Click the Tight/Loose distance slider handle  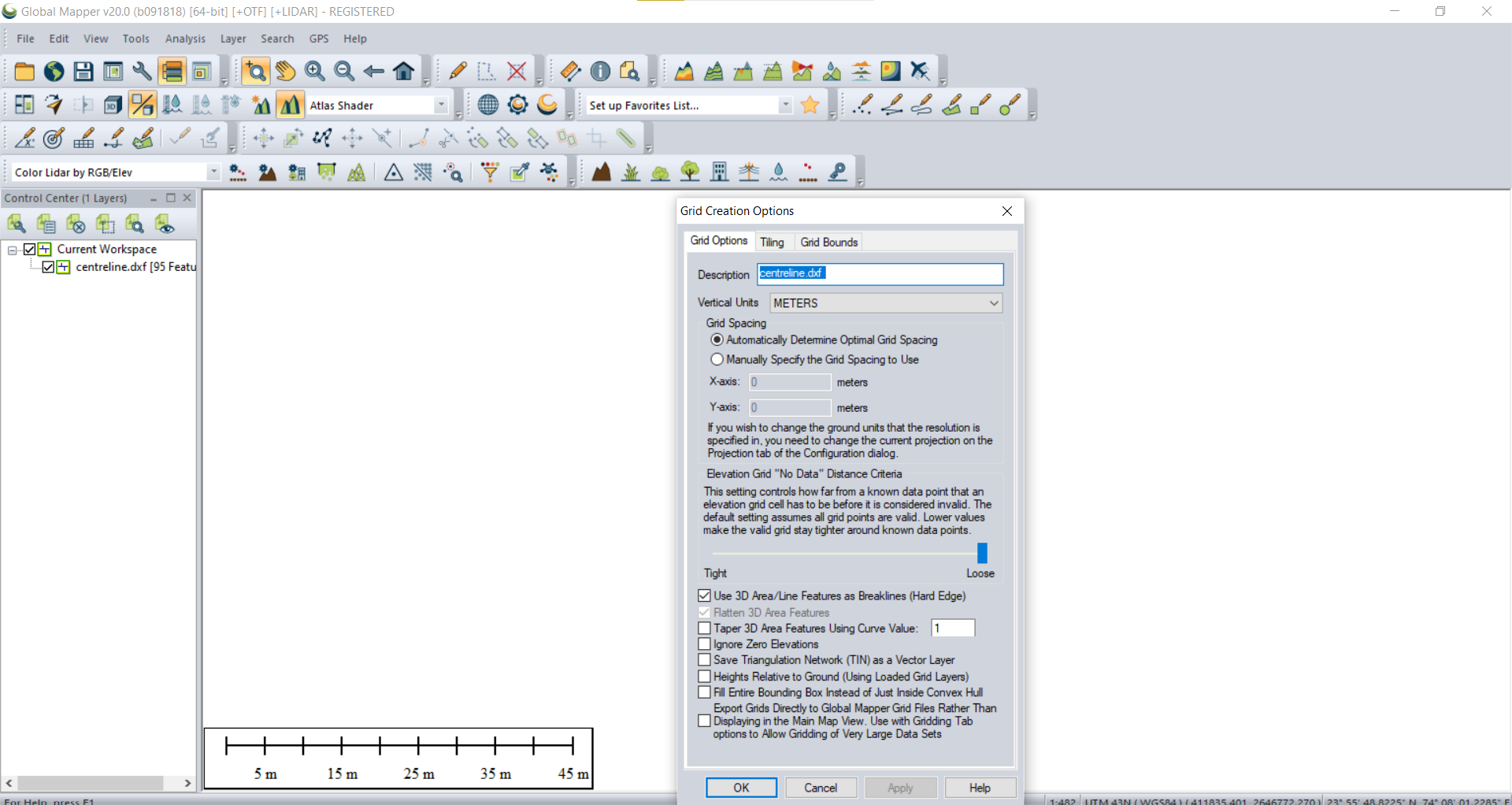coord(982,553)
